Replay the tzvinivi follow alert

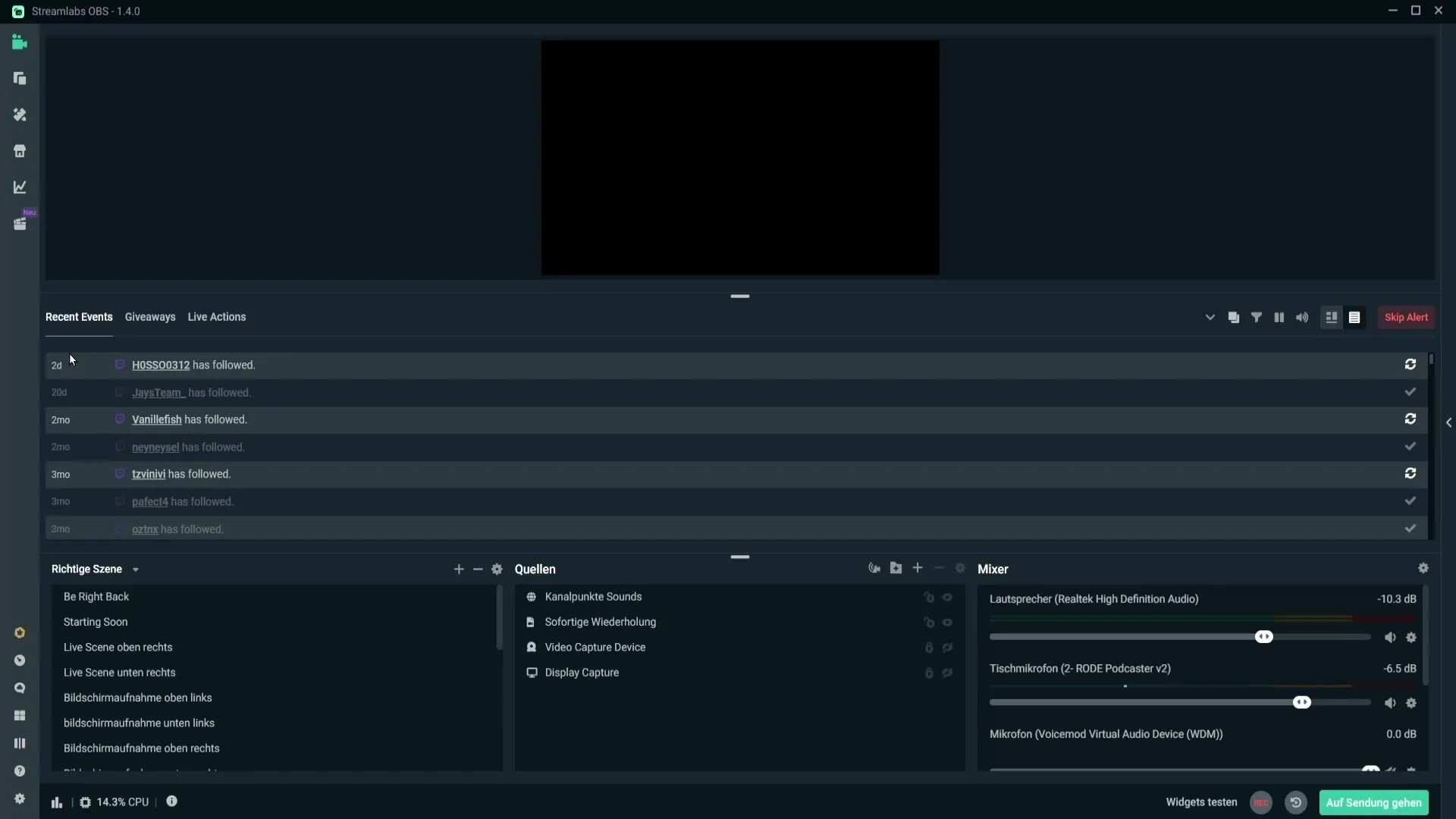click(1410, 474)
